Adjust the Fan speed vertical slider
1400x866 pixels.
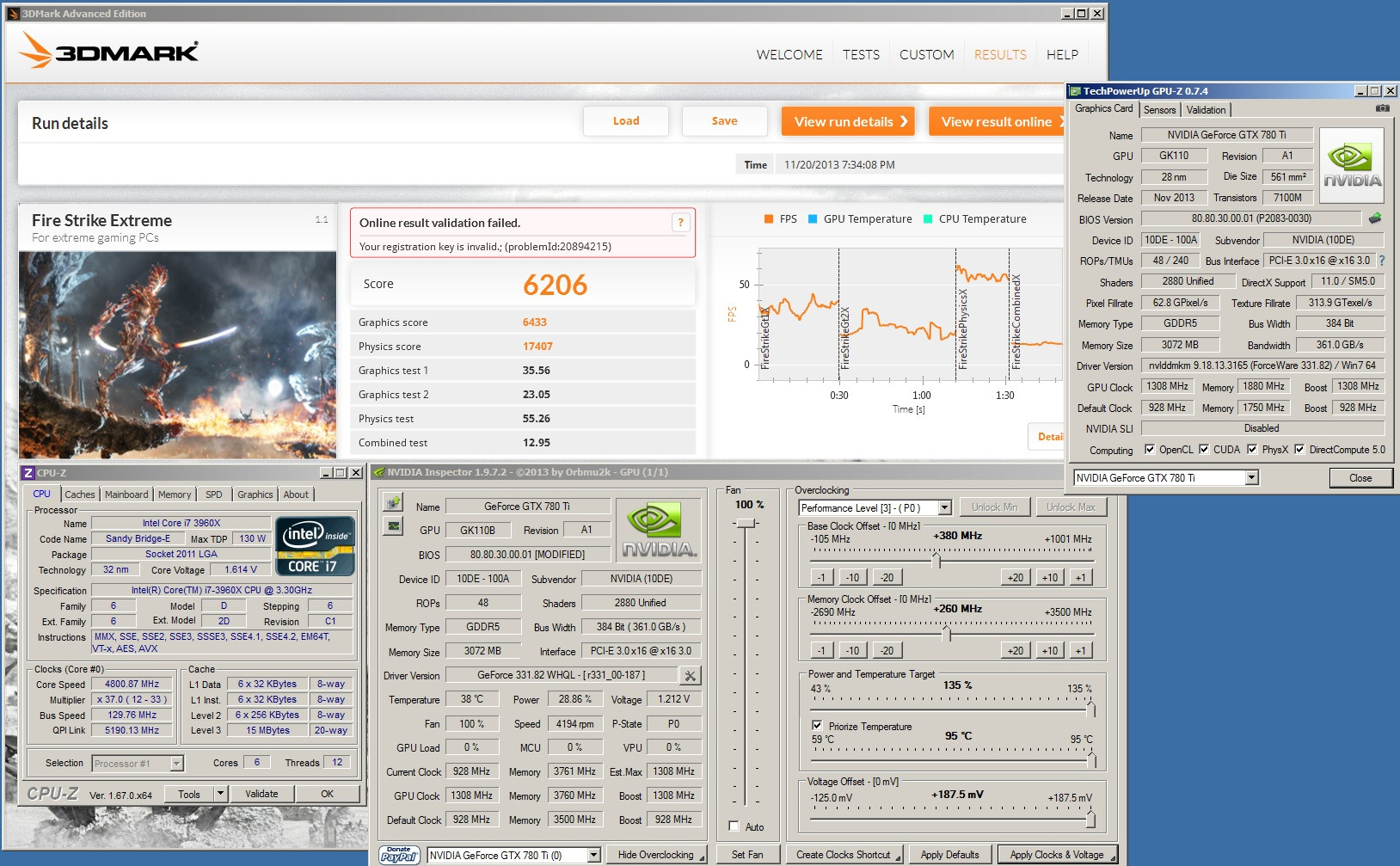pyautogui.click(x=746, y=523)
